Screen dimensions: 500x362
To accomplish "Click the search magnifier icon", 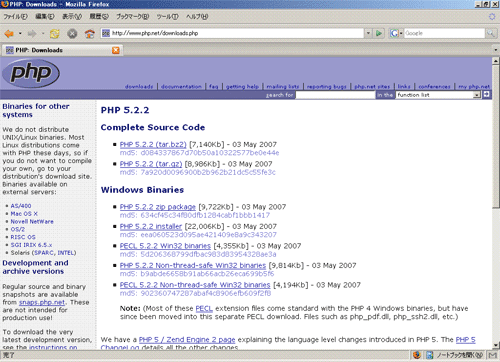I will [x=490, y=33].
